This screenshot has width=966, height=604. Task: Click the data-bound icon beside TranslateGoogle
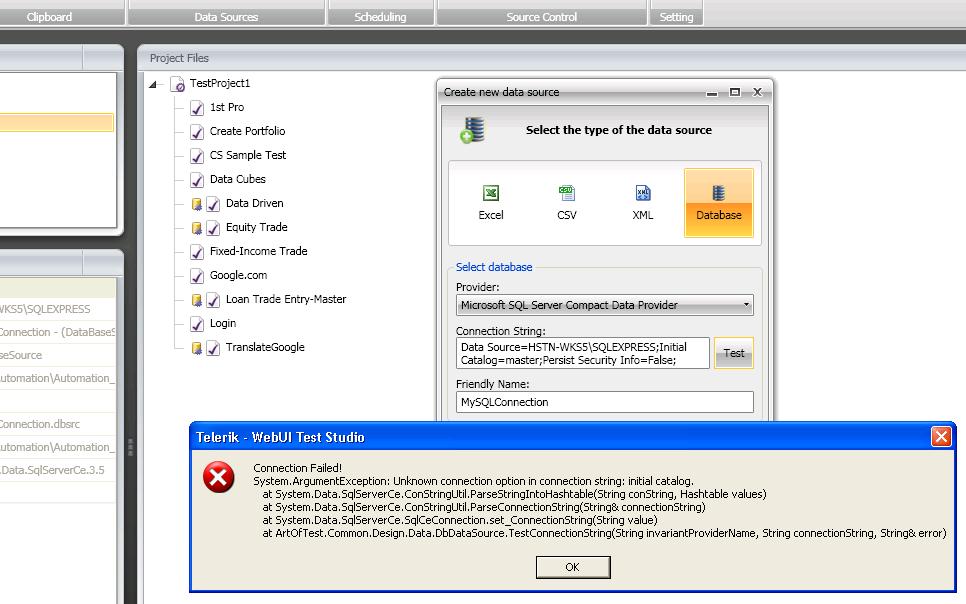[x=197, y=348]
